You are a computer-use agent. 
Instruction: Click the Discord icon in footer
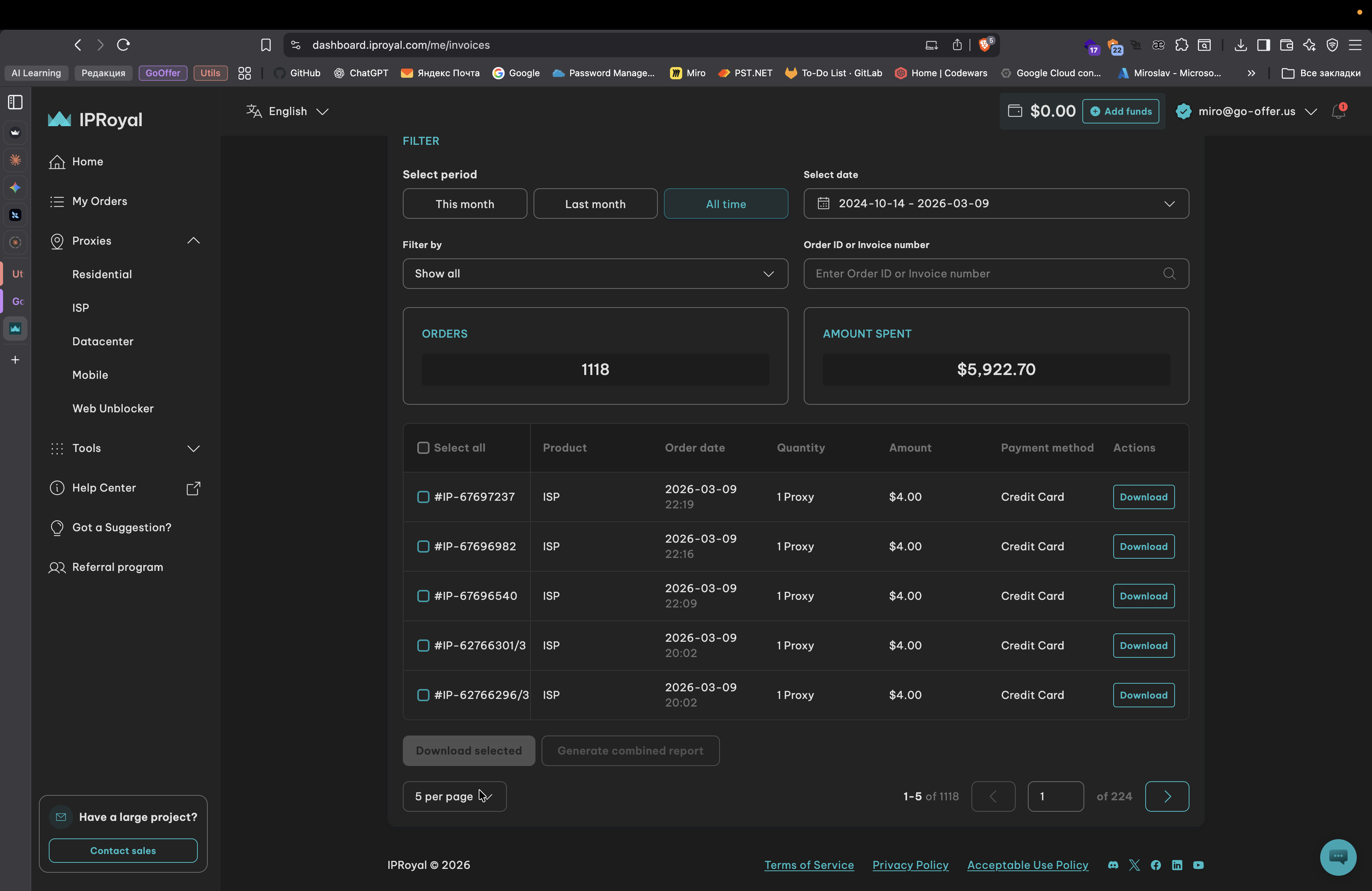pyautogui.click(x=1112, y=865)
